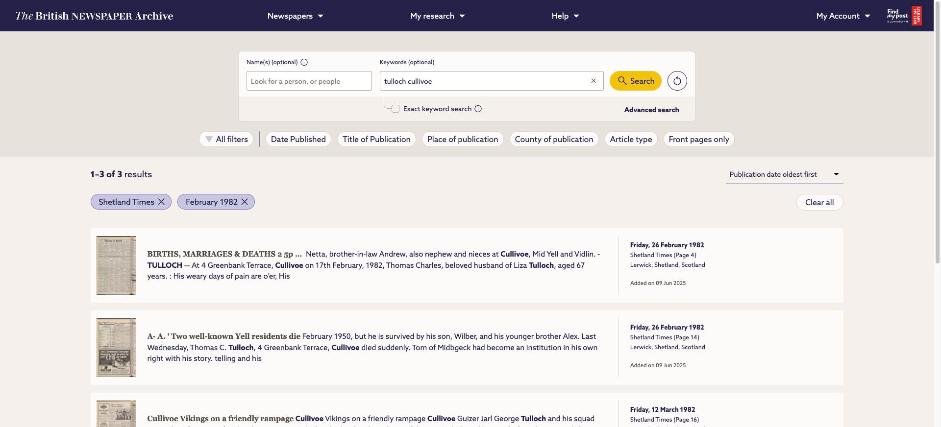Focus the Keywords field containing tulloch cullivoe
This screenshot has height=427, width=941.
click(x=492, y=81)
